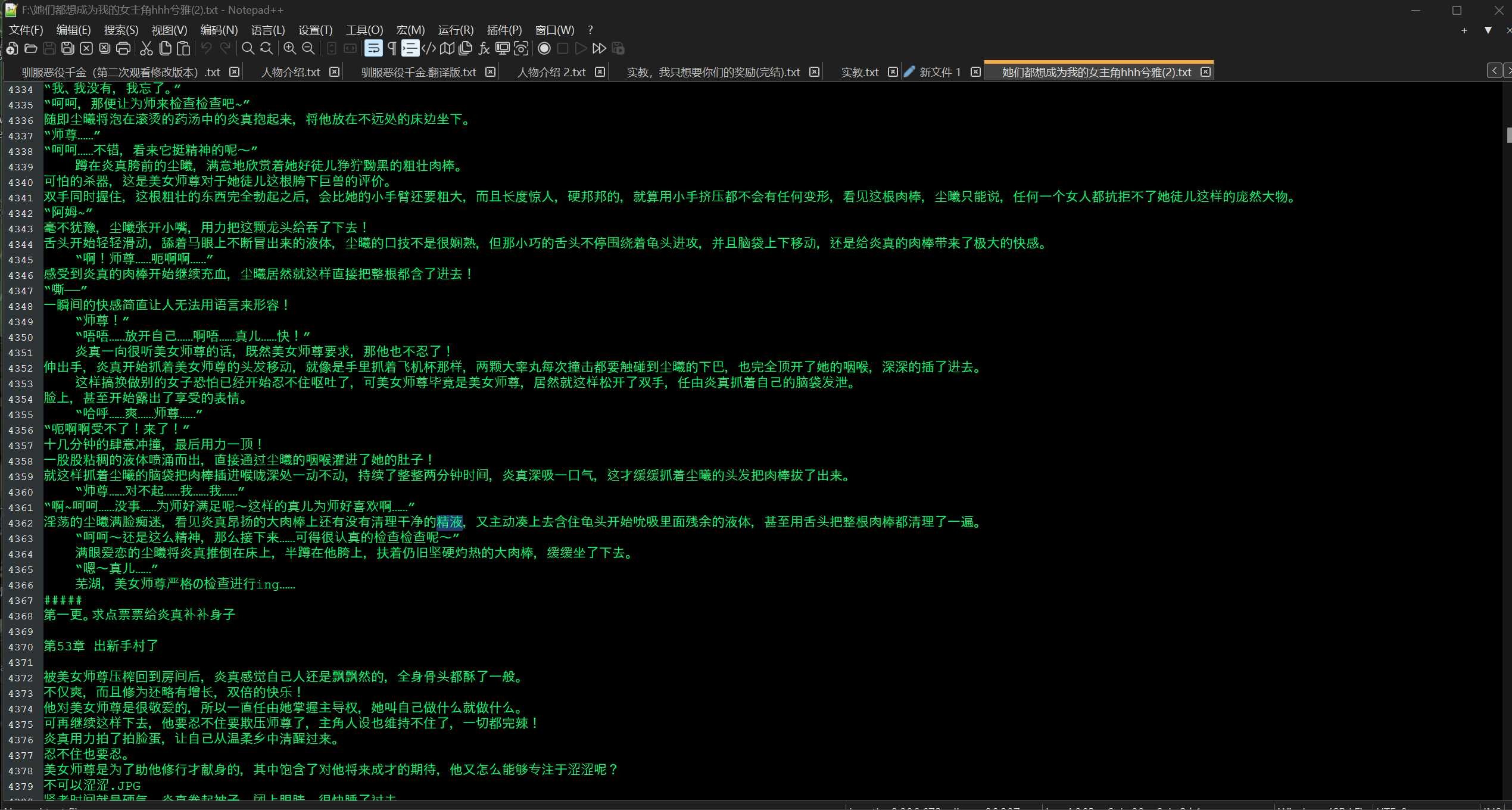Toggle Show All Characters pilcrow button
This screenshot has height=810, width=1512.
[392, 48]
